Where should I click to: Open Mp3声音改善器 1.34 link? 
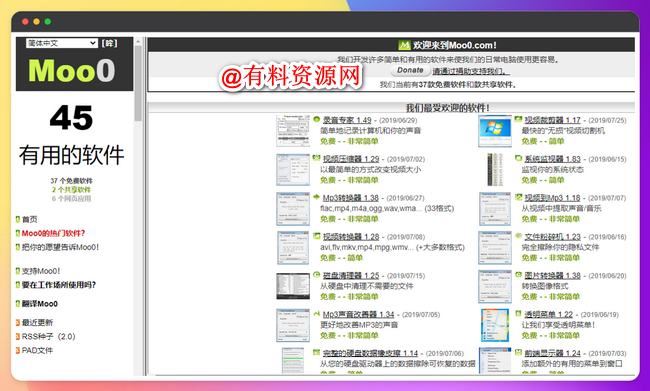click(x=359, y=314)
